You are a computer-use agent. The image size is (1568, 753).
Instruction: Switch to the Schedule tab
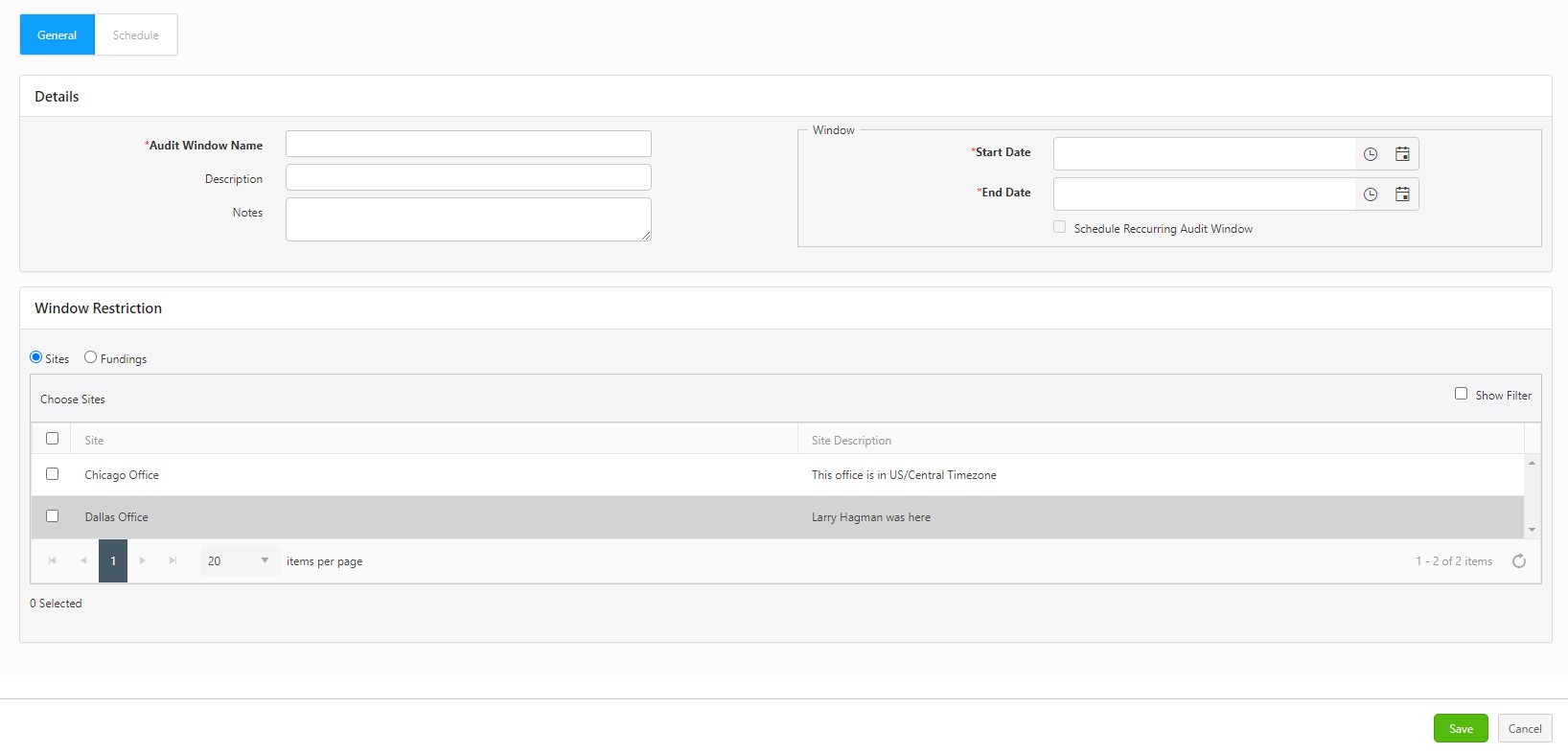[136, 35]
